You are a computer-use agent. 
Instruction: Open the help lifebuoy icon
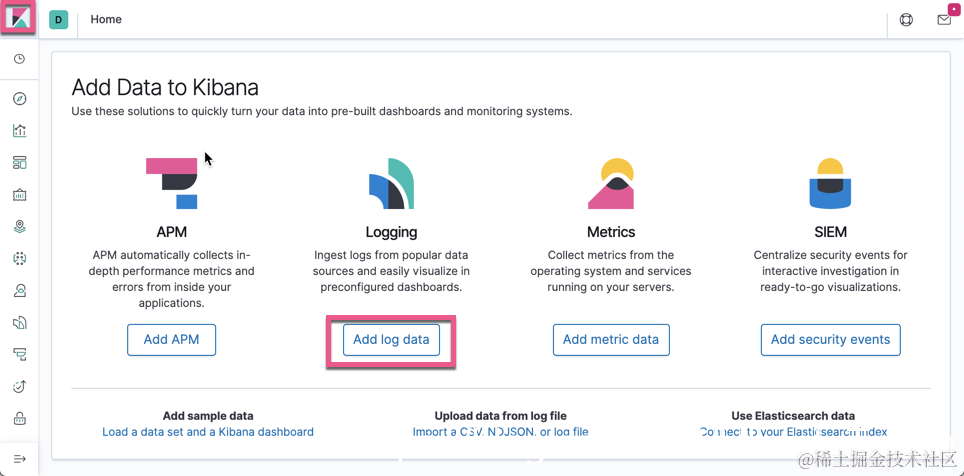click(906, 20)
